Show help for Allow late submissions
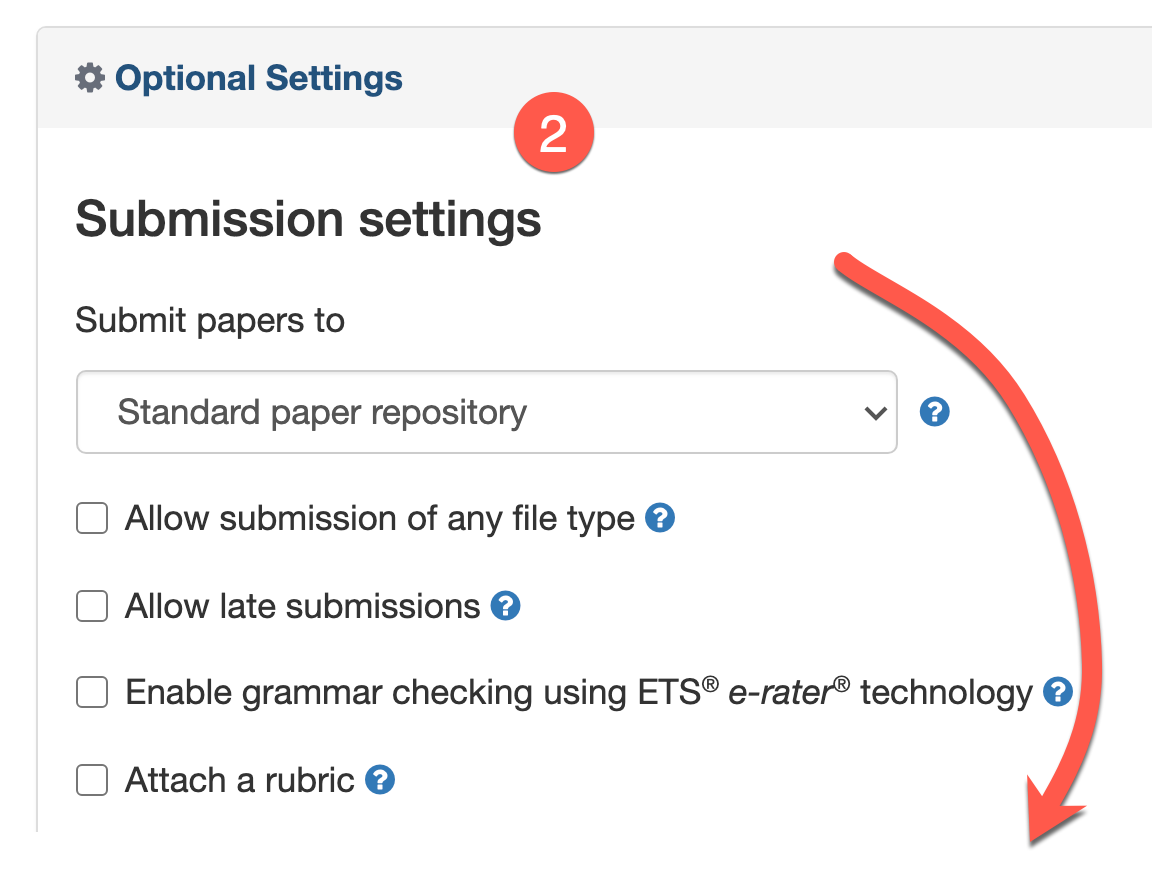The image size is (1152, 876). point(506,606)
